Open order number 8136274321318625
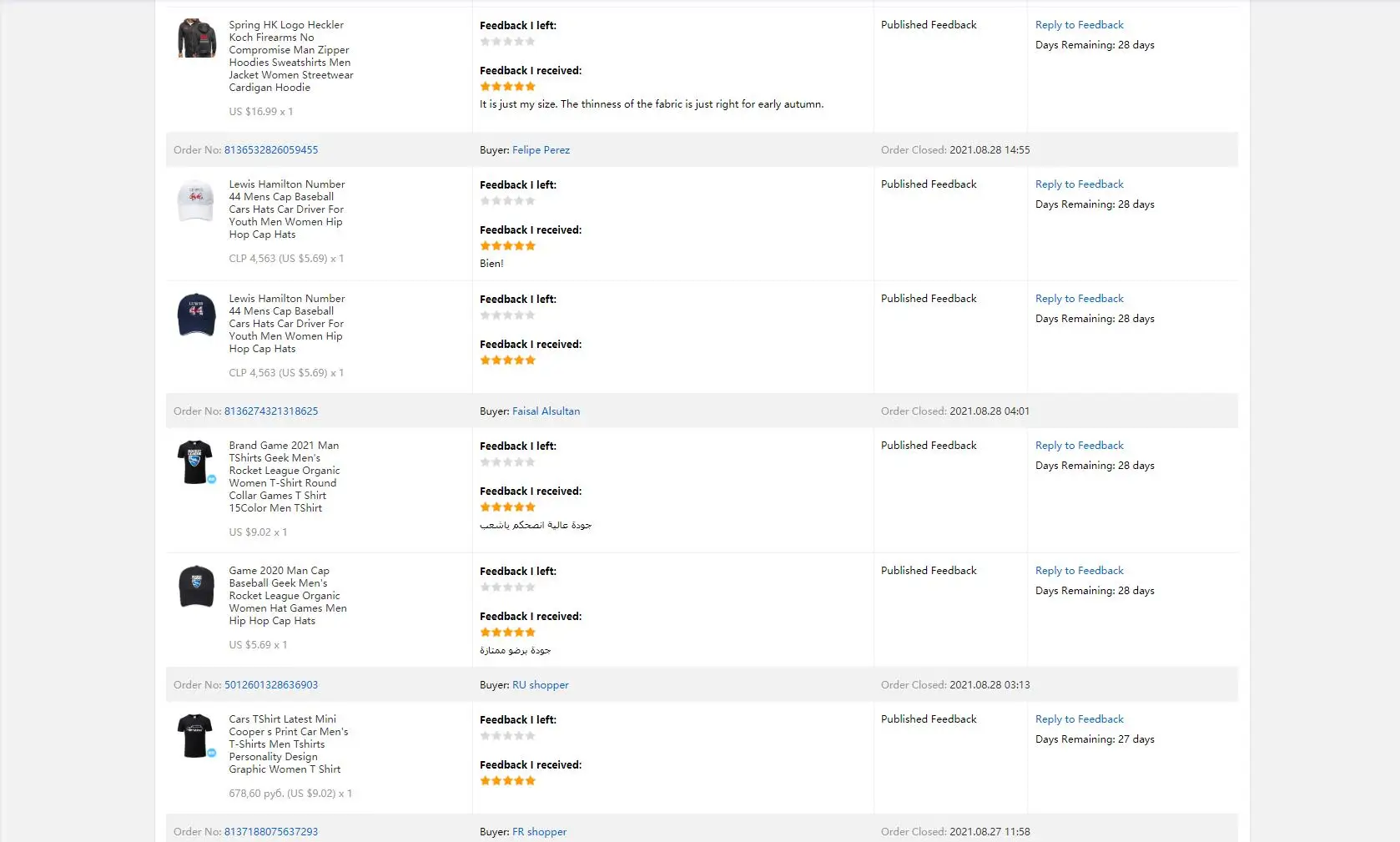This screenshot has width=1400, height=842. pyautogui.click(x=271, y=411)
